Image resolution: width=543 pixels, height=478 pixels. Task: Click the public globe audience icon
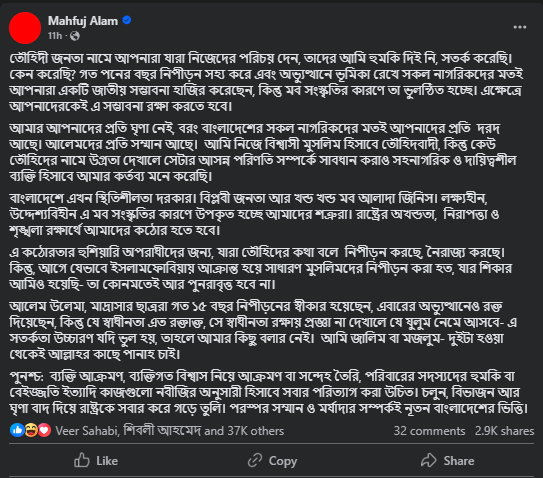[x=75, y=36]
